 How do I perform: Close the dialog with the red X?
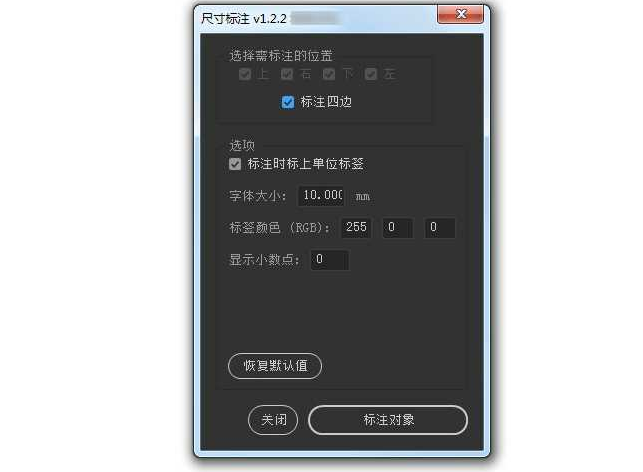[x=460, y=15]
